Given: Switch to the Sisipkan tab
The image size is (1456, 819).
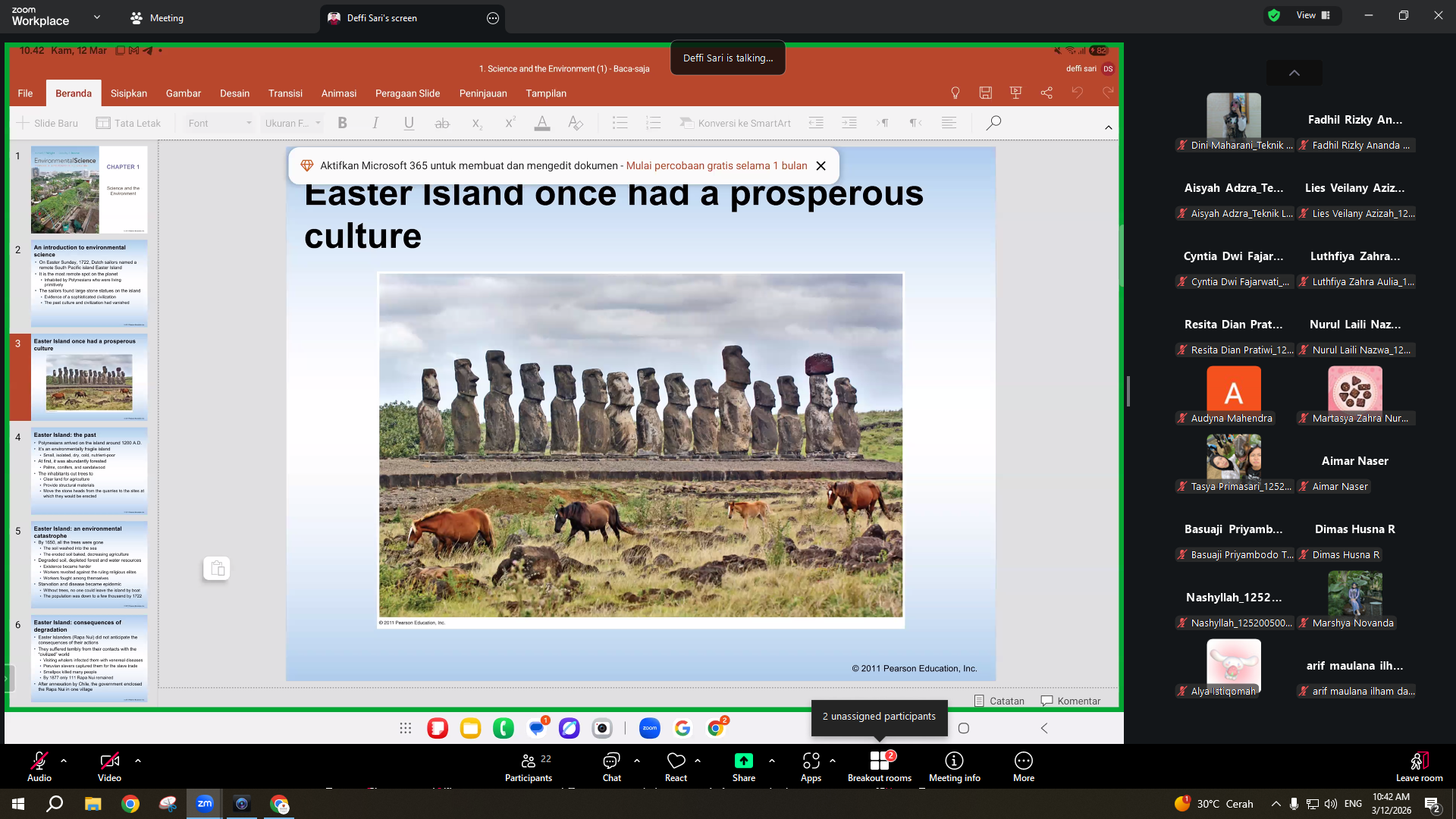Looking at the screenshot, I should coord(129,93).
